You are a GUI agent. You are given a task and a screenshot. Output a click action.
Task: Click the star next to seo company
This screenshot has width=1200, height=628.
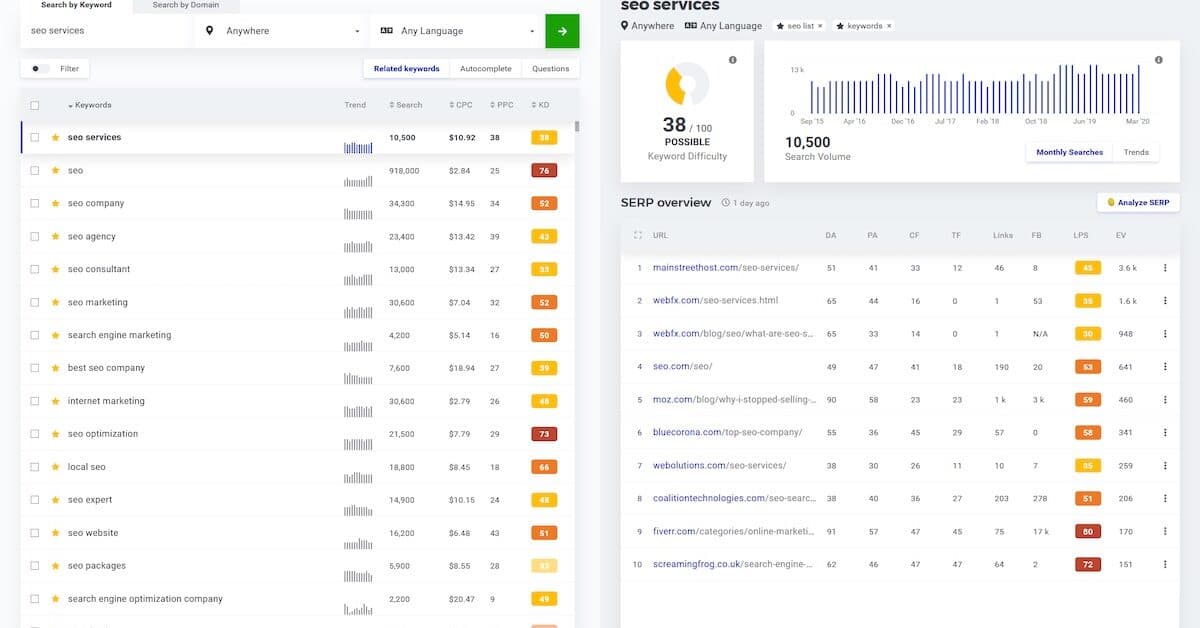(x=56, y=204)
